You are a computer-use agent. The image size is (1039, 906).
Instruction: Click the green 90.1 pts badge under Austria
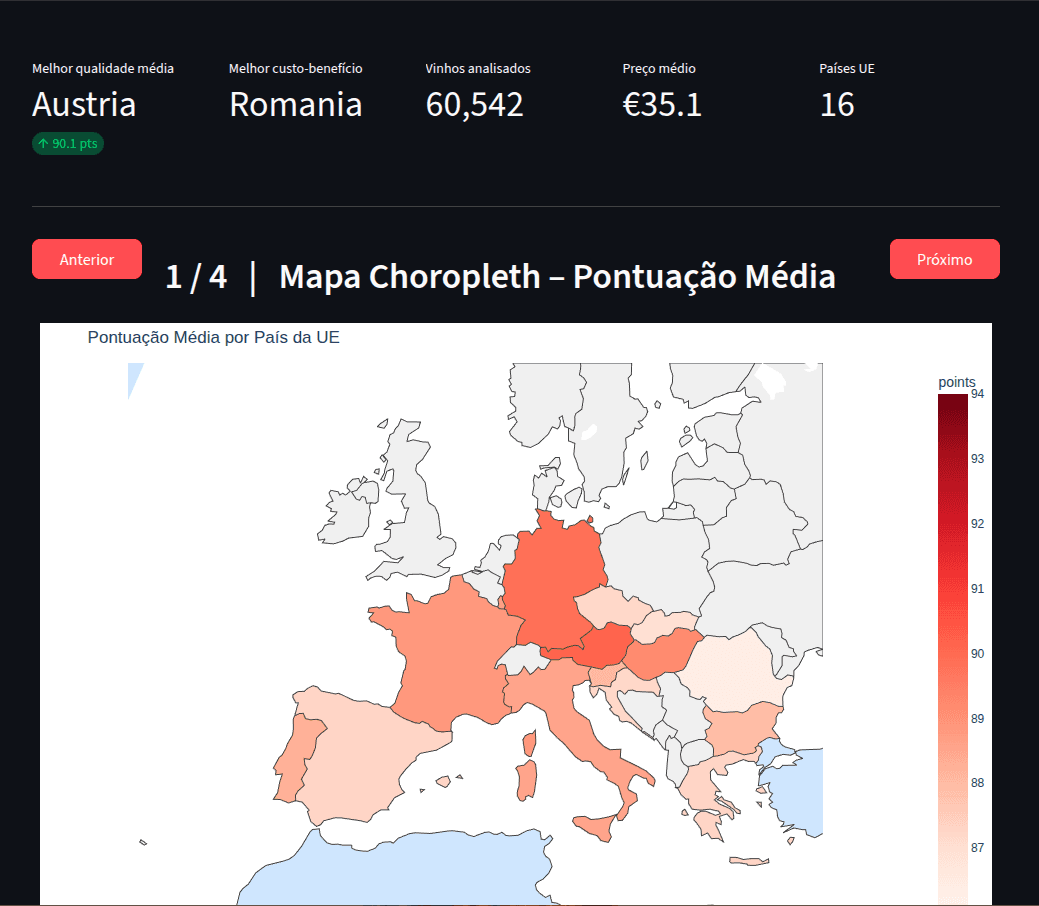pyautogui.click(x=67, y=143)
